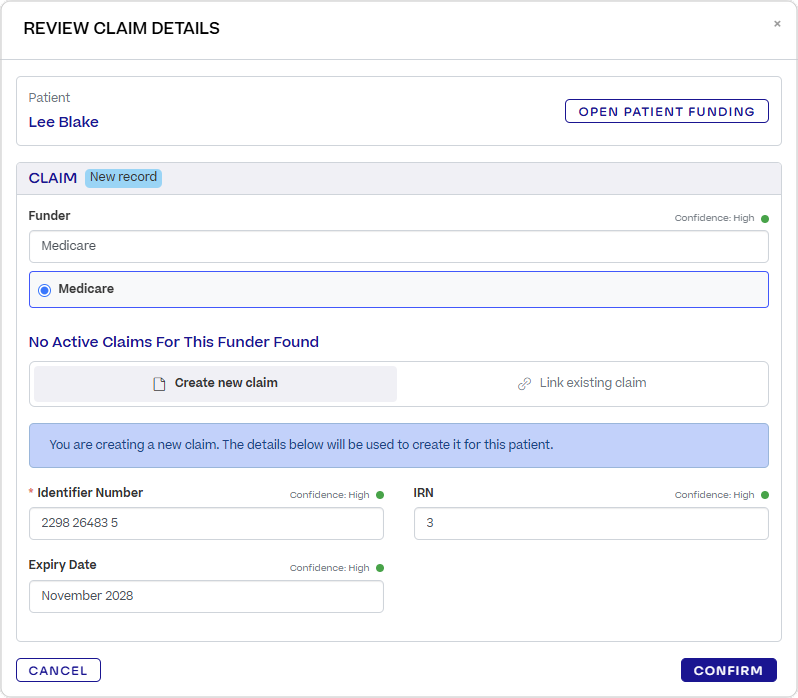
Task: Click the green confidence dot for Expiry Date
Action: tap(380, 568)
